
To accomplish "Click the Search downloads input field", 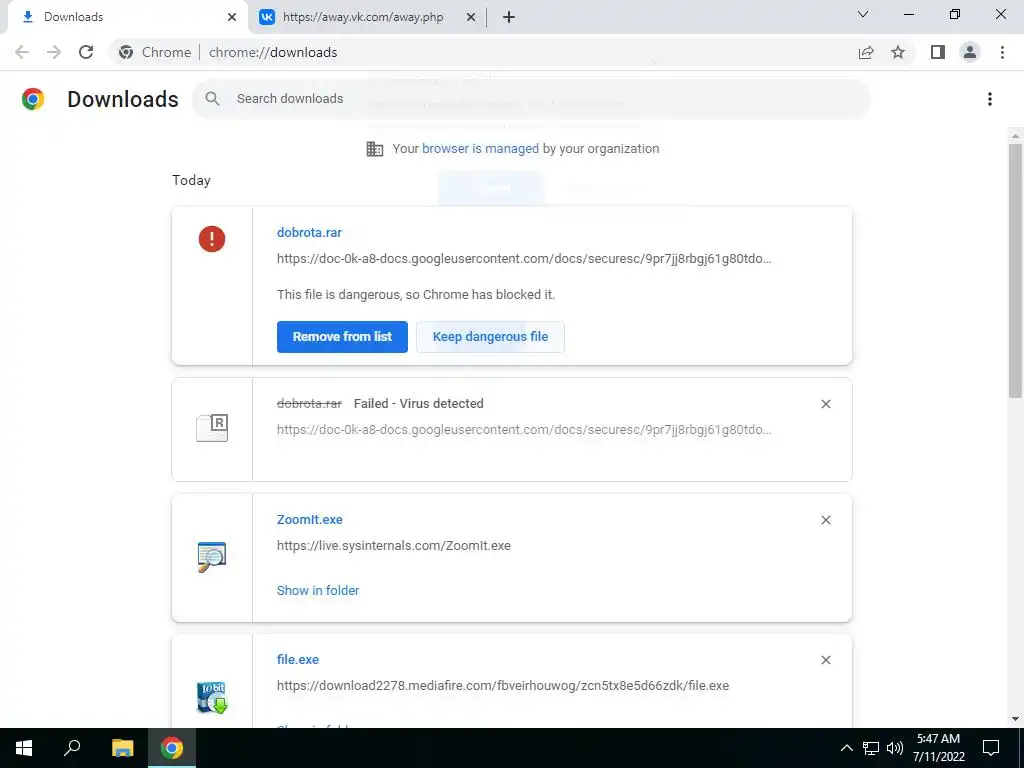I will coord(532,99).
